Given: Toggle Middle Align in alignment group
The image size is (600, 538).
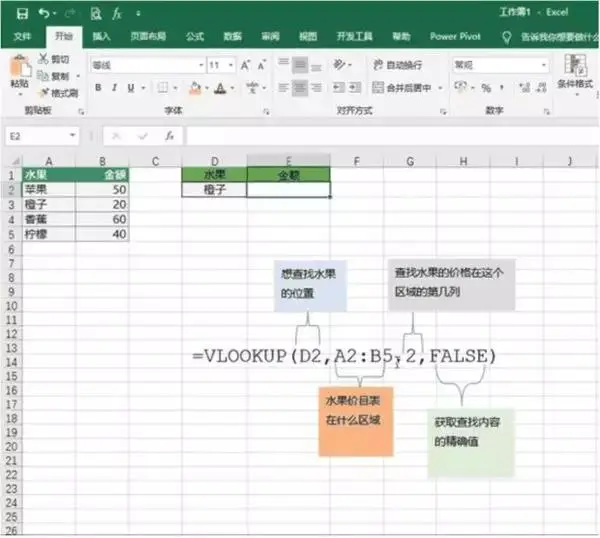Looking at the screenshot, I should pyautogui.click(x=300, y=65).
